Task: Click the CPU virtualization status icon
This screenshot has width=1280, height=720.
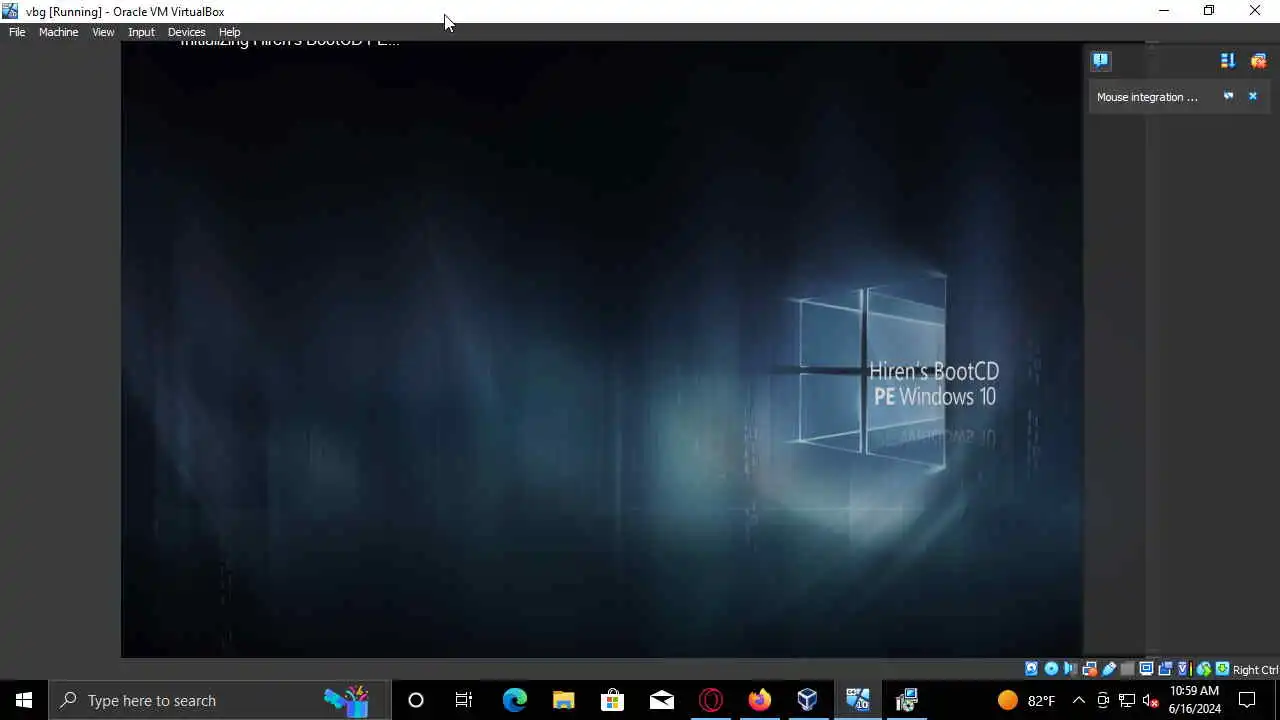Action: click(1184, 669)
